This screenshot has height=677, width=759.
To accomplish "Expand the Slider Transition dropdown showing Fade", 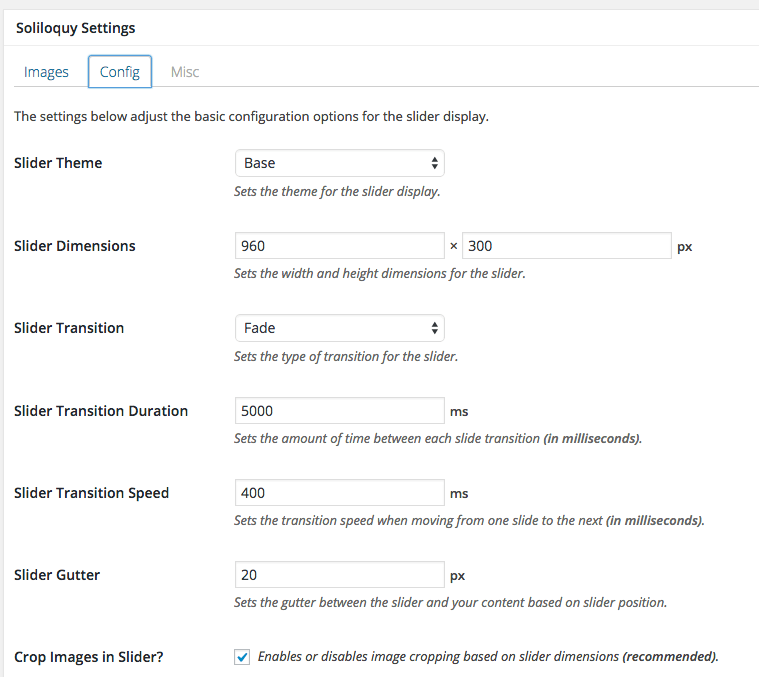I will (339, 328).
